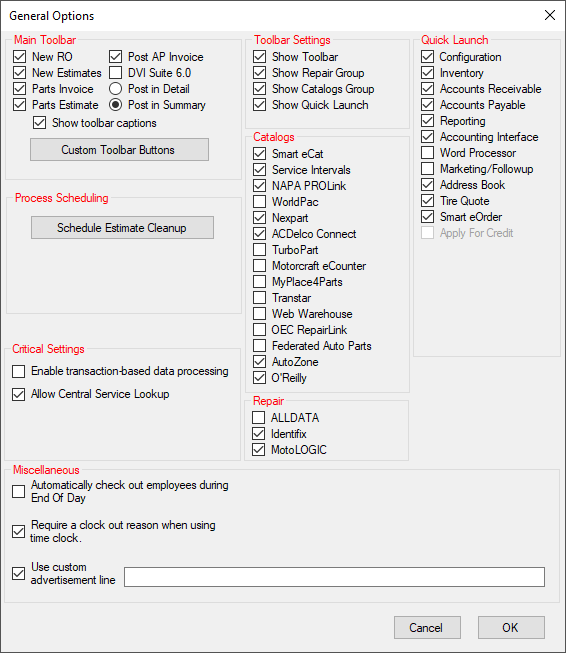
Task: Check the MyPlace4Parts checkbox
Action: tap(259, 282)
